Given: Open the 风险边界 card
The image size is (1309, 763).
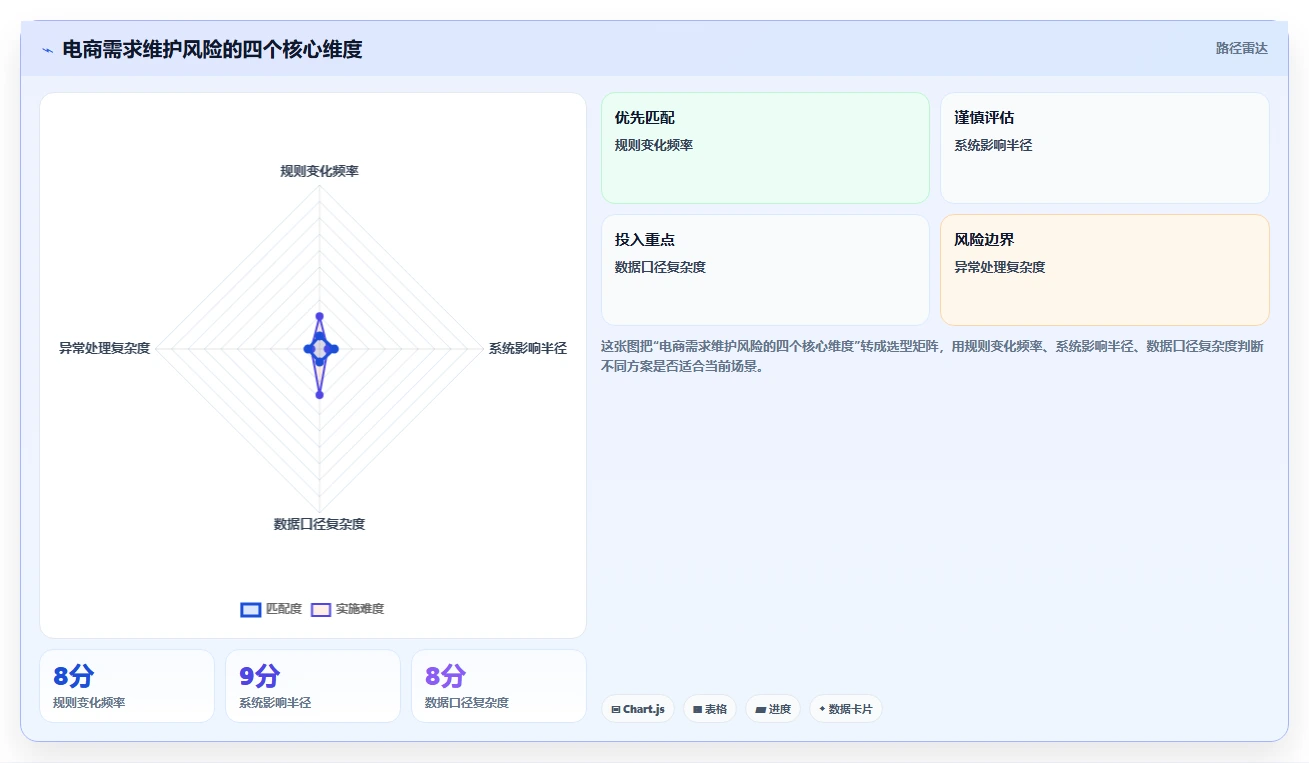Looking at the screenshot, I should tap(1105, 270).
